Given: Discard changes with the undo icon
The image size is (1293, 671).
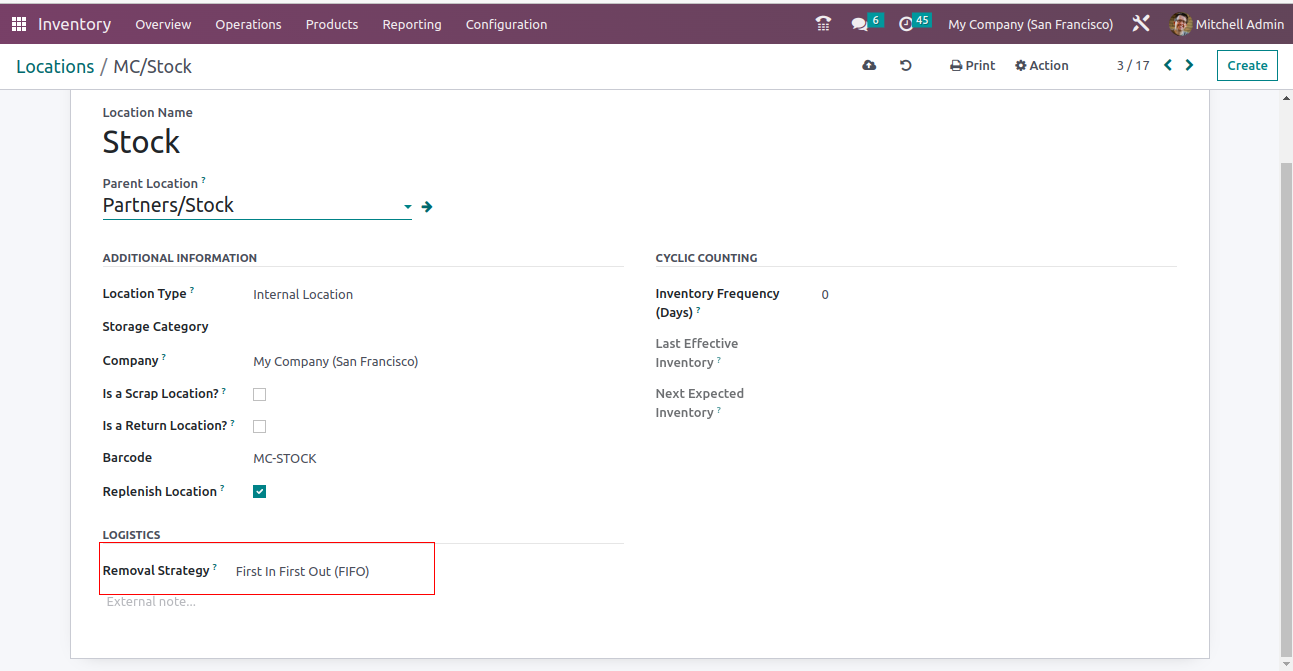Looking at the screenshot, I should [906, 66].
